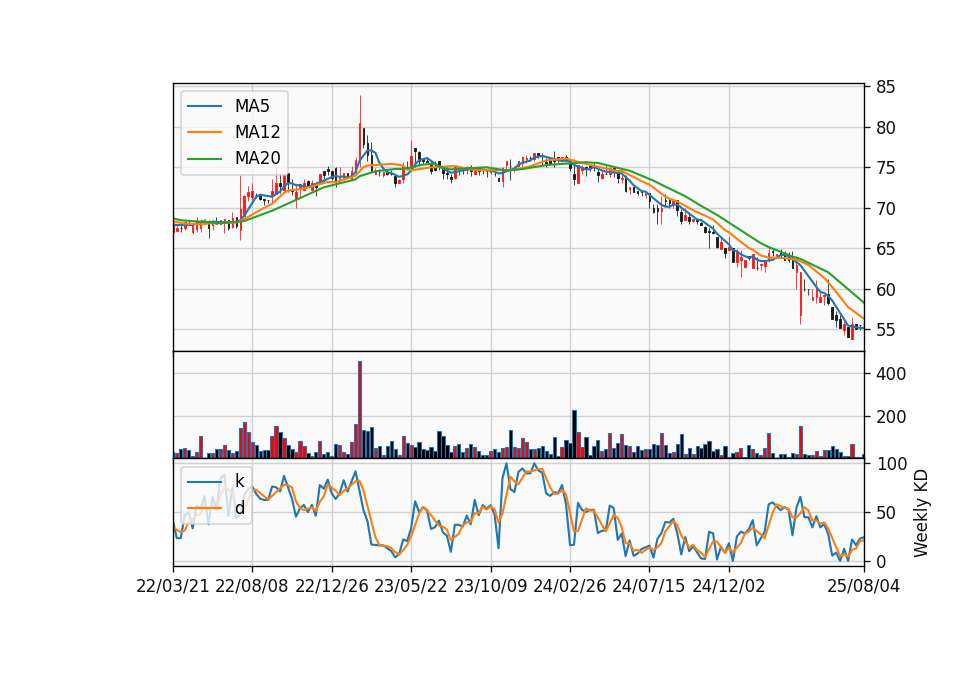Click the k legend label in KD panel

[239, 481]
